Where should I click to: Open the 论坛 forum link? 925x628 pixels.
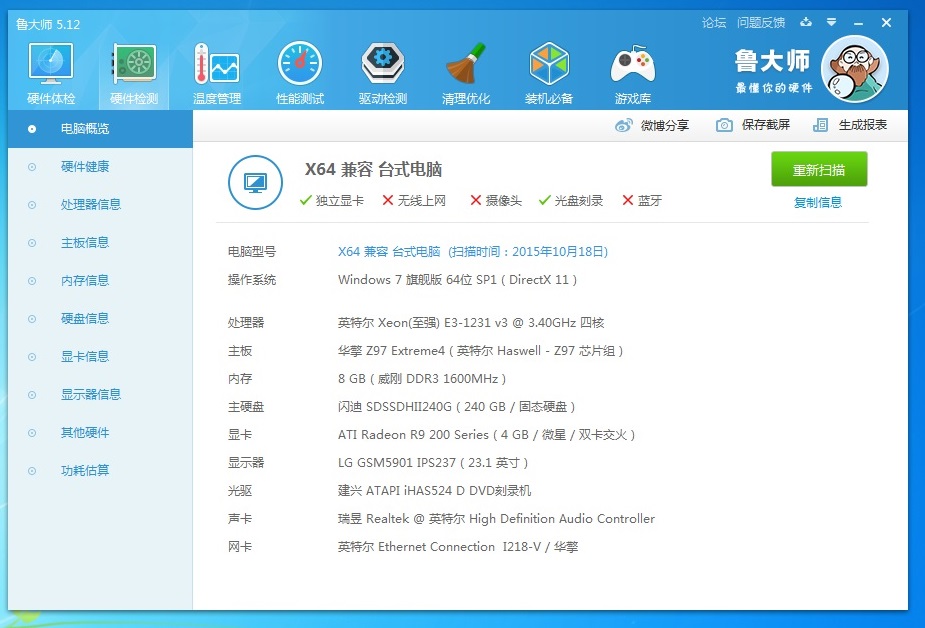[x=714, y=22]
